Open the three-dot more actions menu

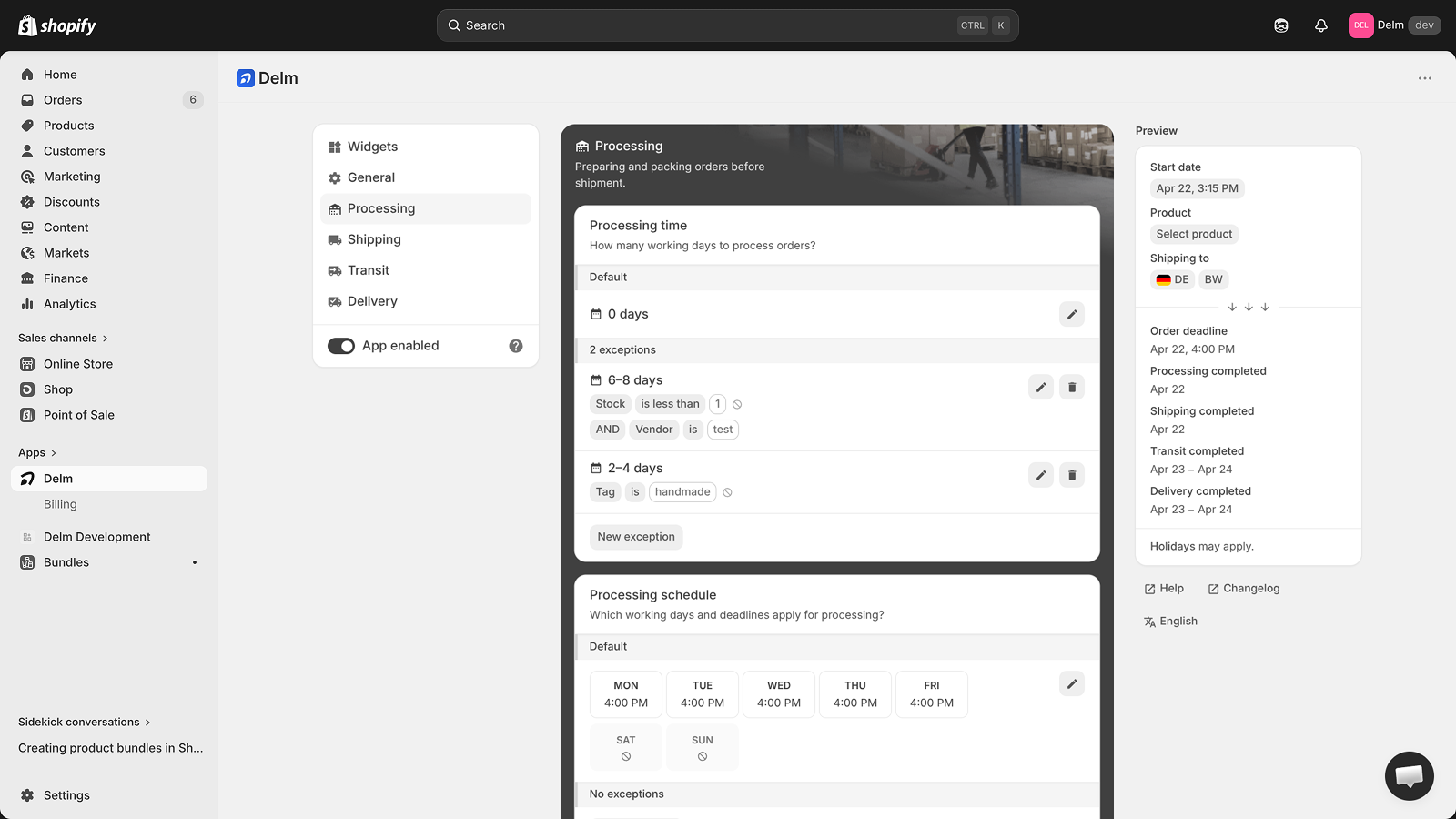1424,78
